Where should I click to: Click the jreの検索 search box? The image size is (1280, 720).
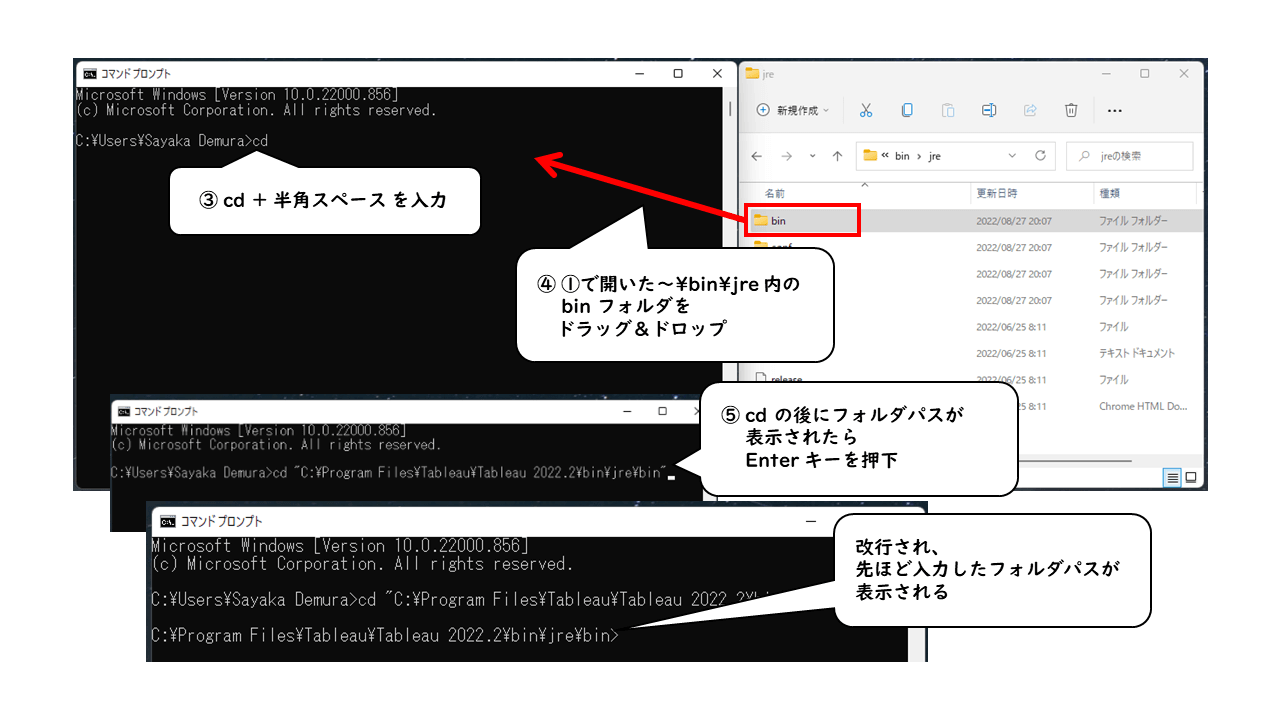tap(1130, 156)
